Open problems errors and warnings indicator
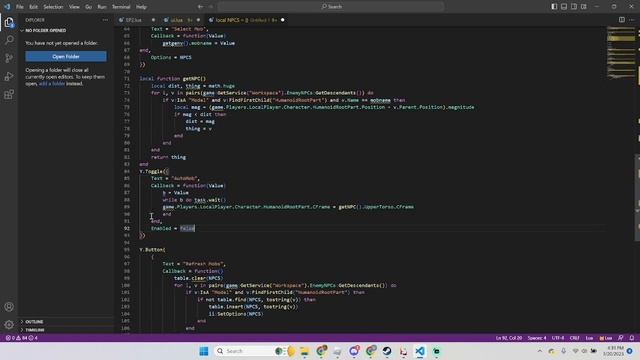Viewport: 640px width, 360px height. pyautogui.click(x=21, y=338)
